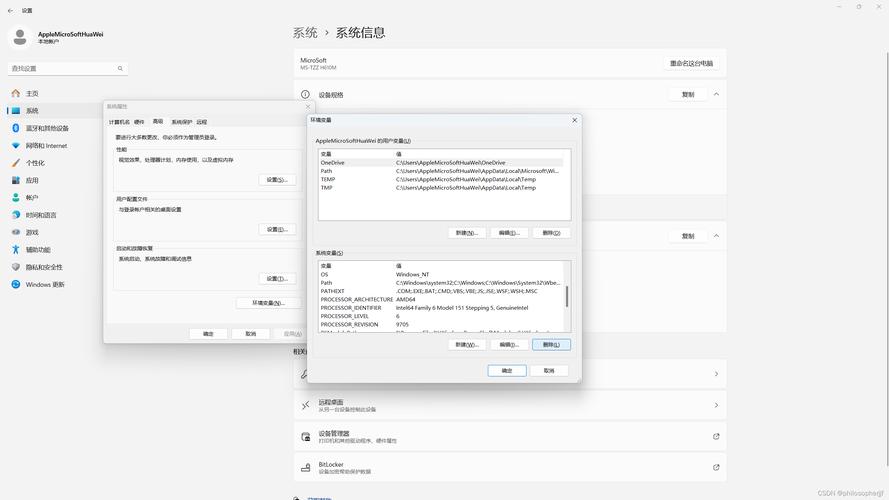Click 删除(L) for system variables

point(551,345)
